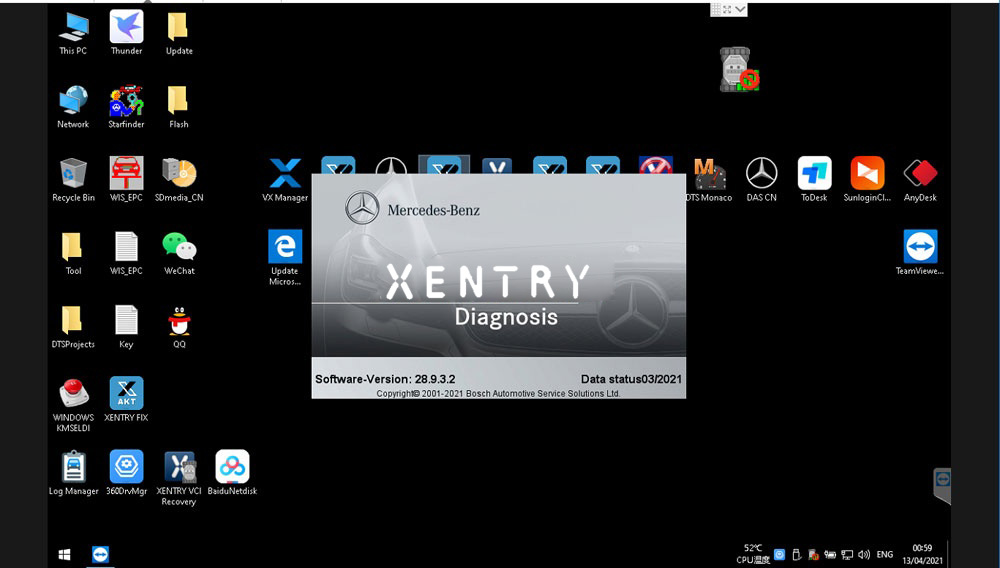Open AnyDesk from the desktop

tap(920, 180)
